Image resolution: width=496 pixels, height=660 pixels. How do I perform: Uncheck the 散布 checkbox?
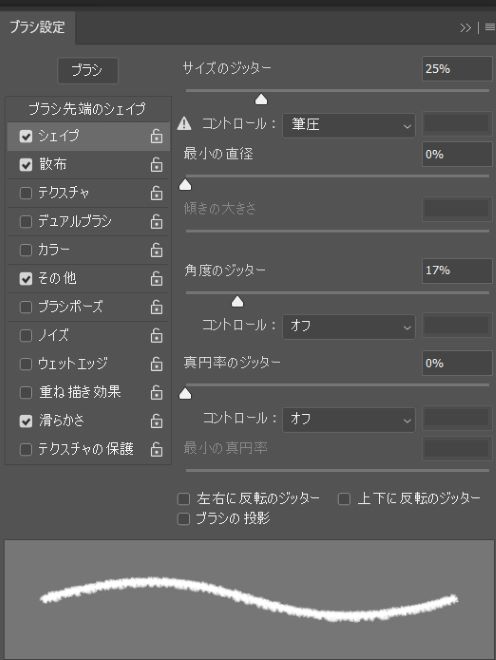point(26,165)
